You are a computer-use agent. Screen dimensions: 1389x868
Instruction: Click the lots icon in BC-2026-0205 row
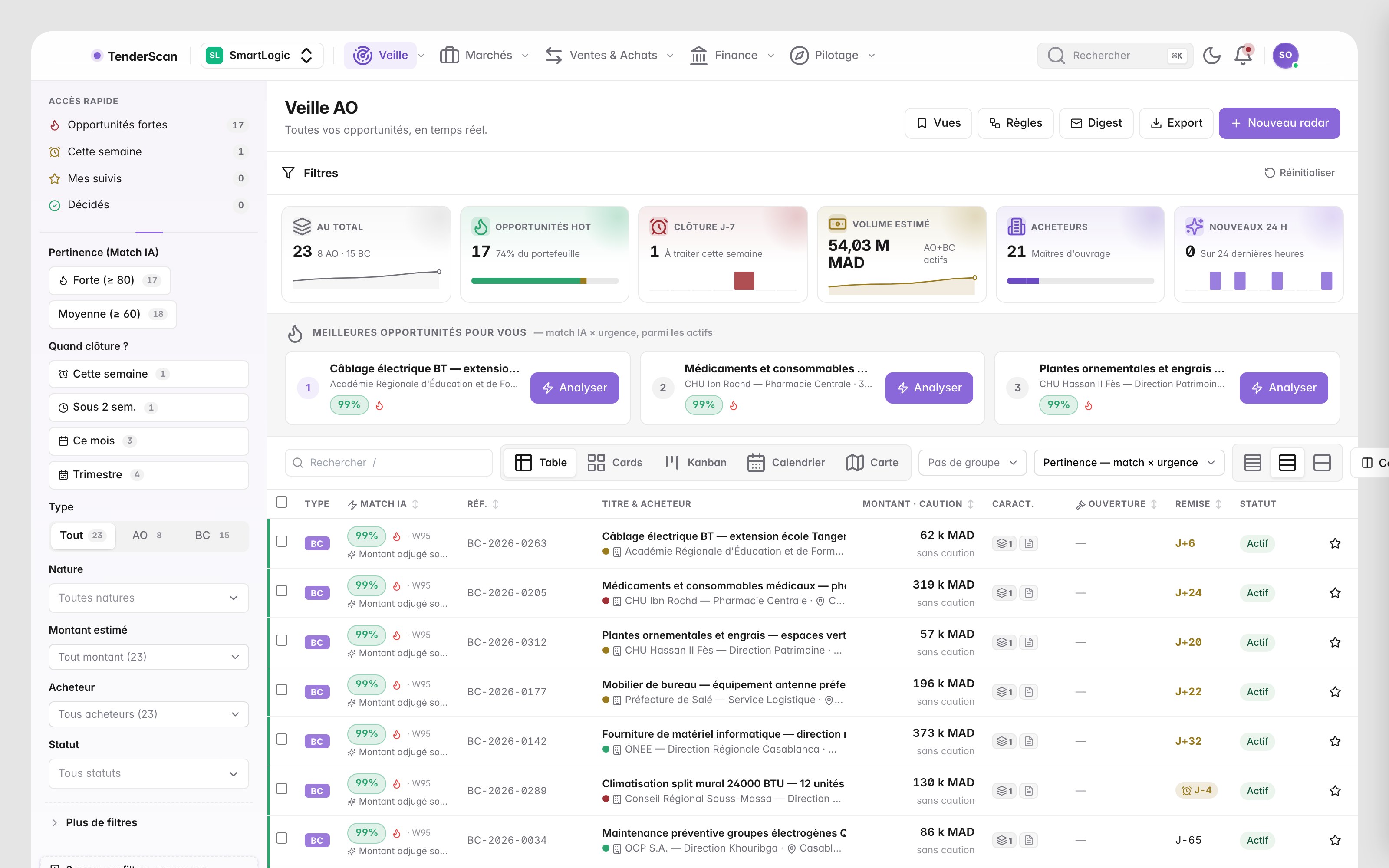click(1004, 592)
